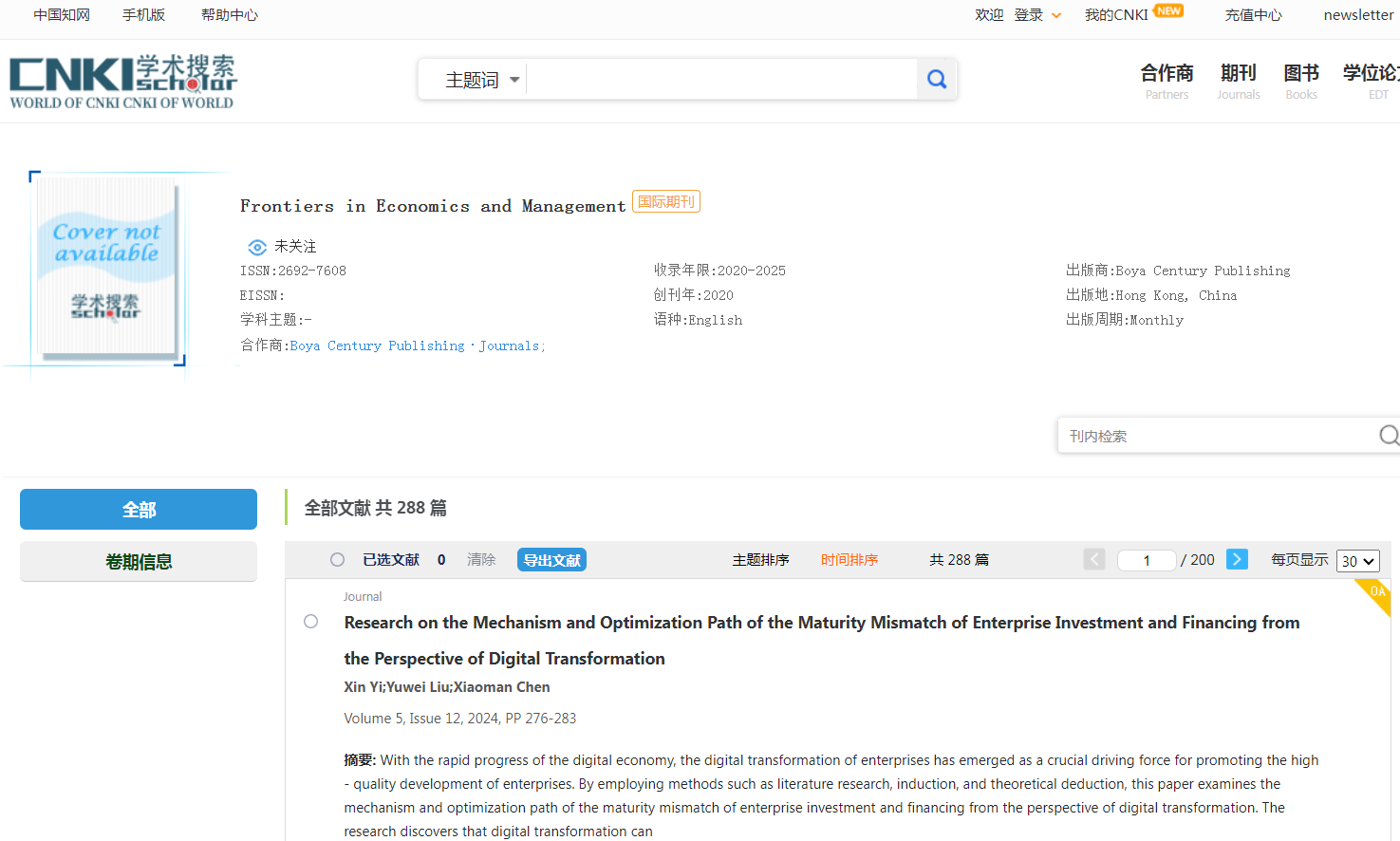Open the 中国知网 link
Viewport: 1400px width, 841px height.
62,15
